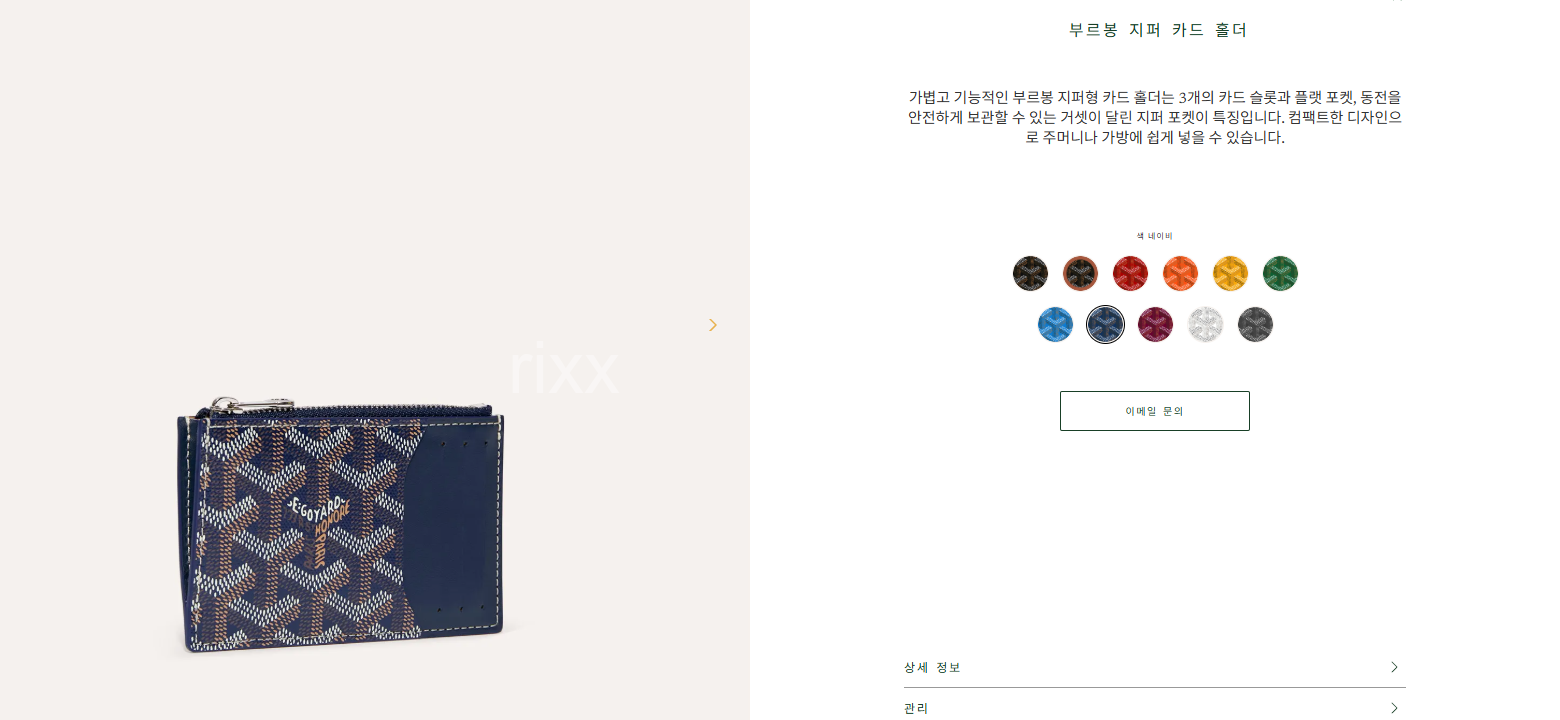
Task: Click the product description paragraph
Action: click(1154, 117)
